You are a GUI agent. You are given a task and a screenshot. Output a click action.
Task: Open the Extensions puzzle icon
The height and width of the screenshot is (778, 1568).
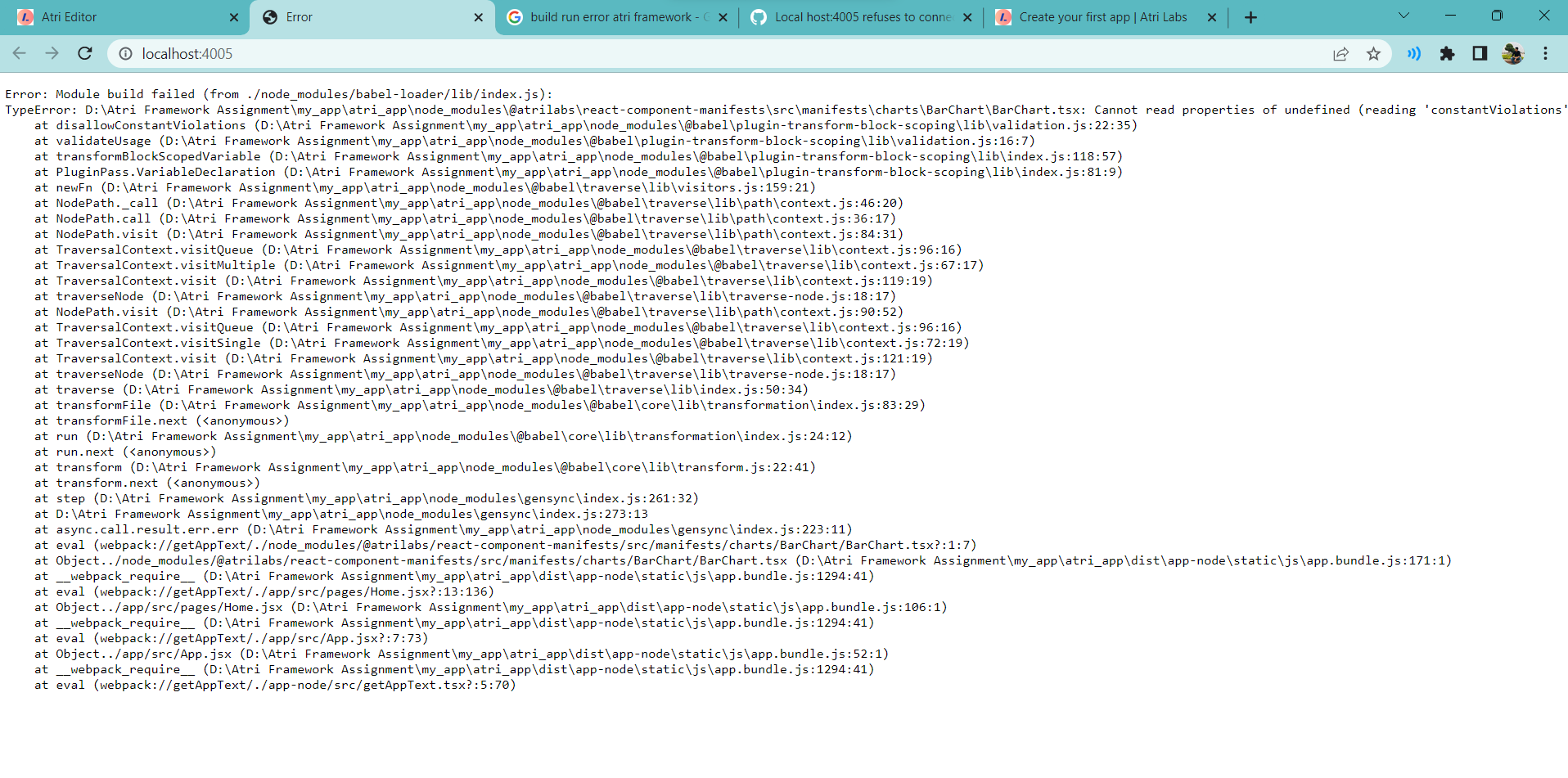coord(1447,53)
